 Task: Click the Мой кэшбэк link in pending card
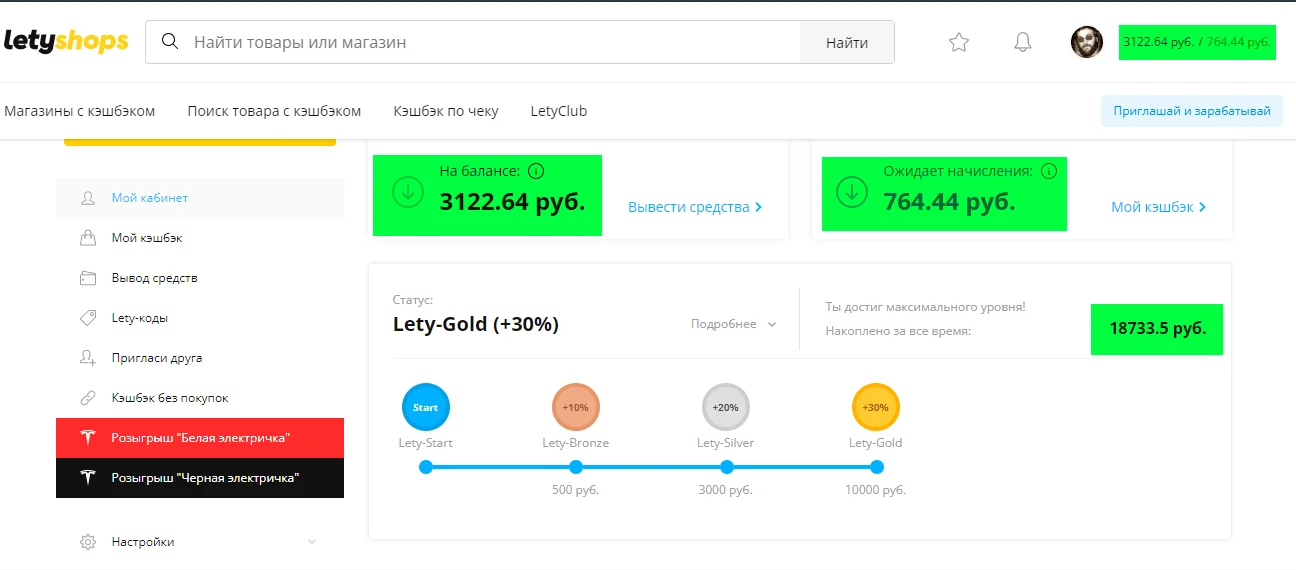[1159, 207]
